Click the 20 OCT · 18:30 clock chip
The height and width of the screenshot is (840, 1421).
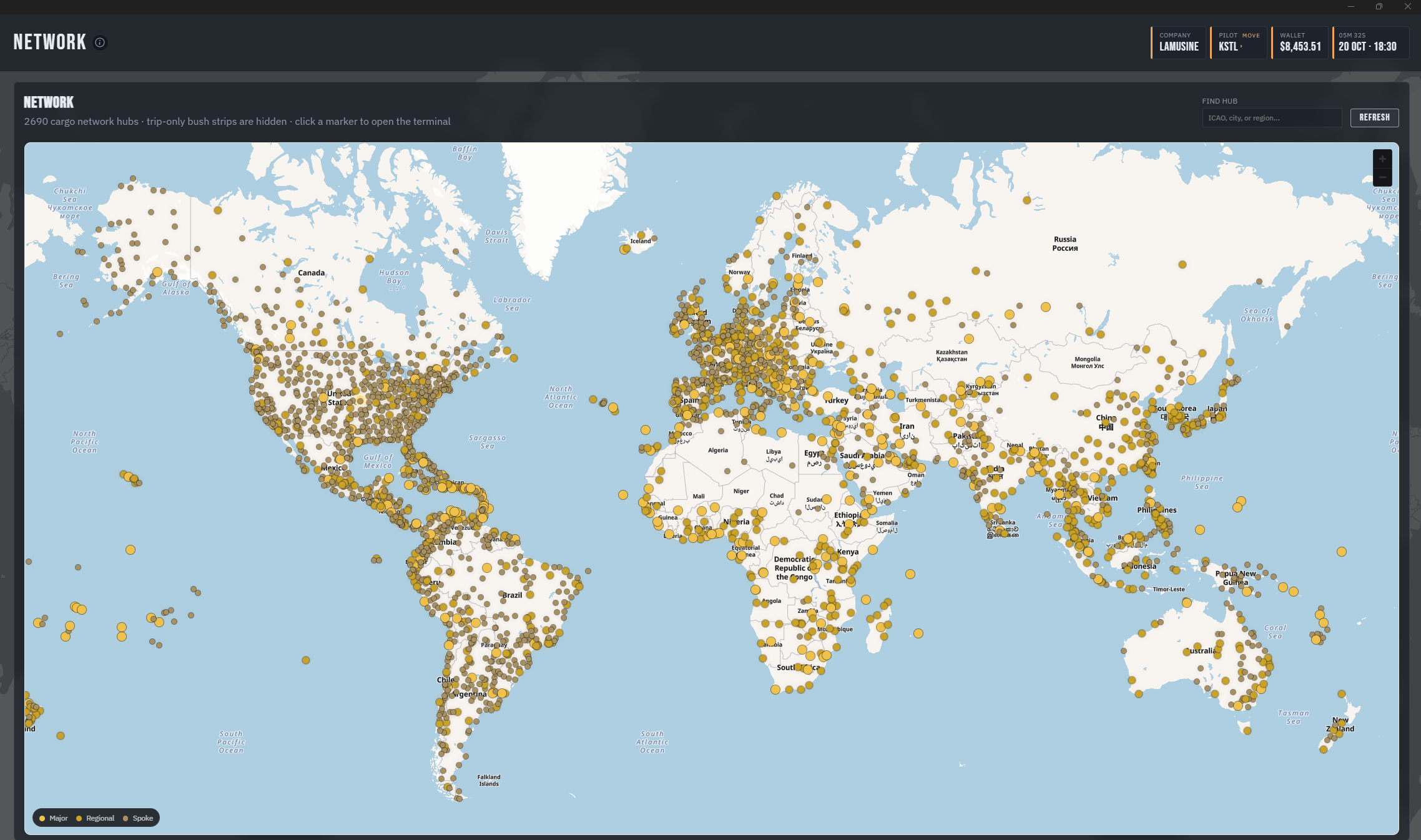pyautogui.click(x=1370, y=42)
